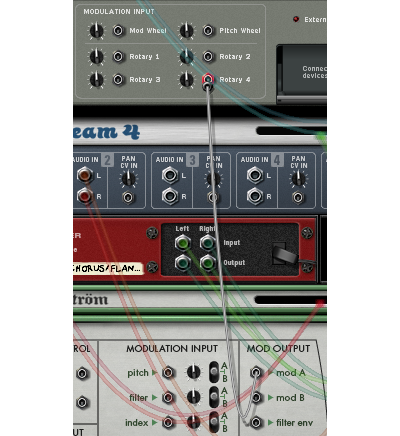Click Audio In 4 right jack
Screen dimensions: 400x436
[255, 196]
